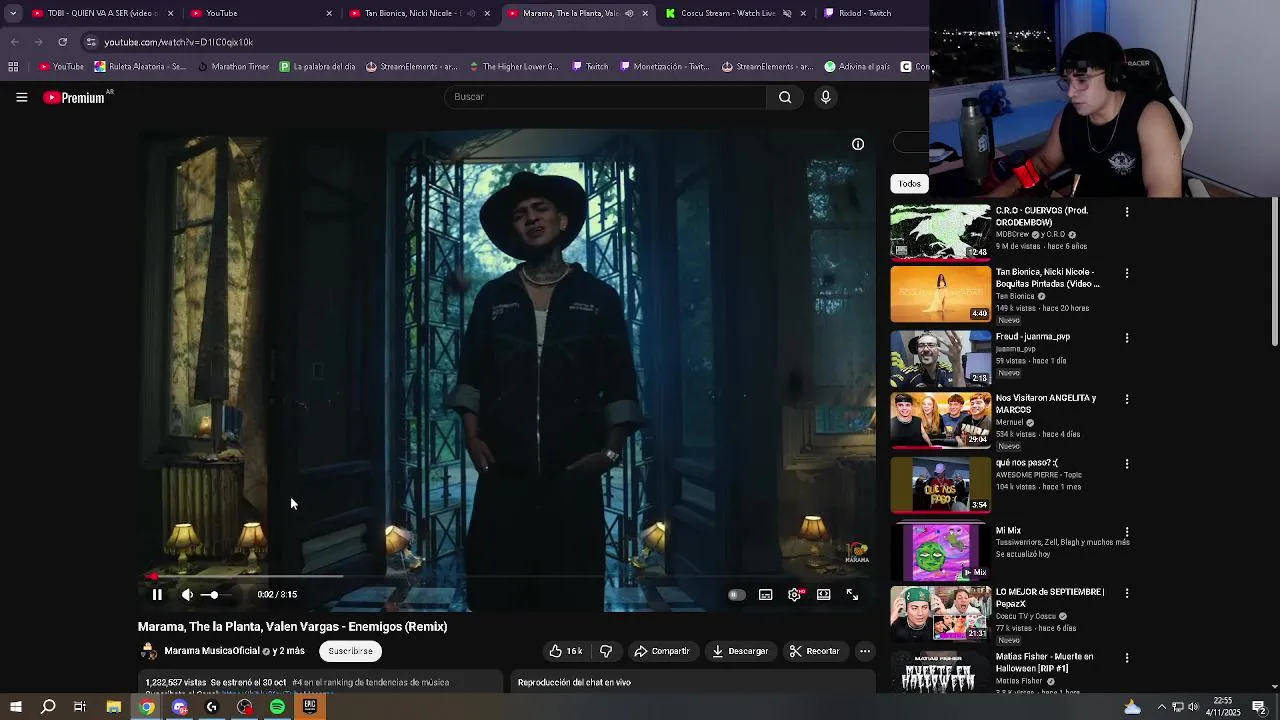Screen dimensions: 1280x720
Task: Go to YouTube Premium home logo
Action: point(75,97)
